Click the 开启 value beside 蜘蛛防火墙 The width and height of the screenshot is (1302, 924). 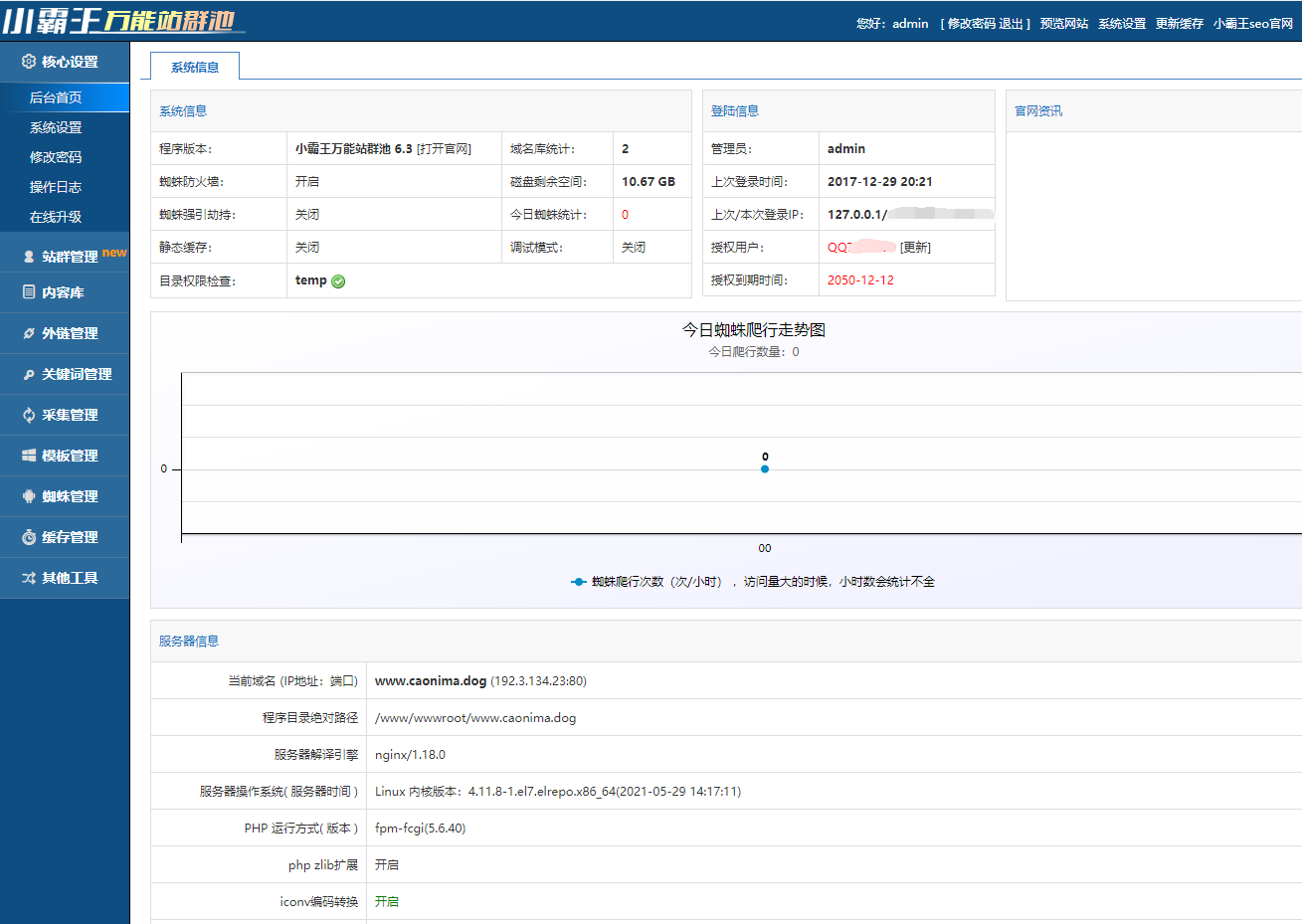(307, 182)
